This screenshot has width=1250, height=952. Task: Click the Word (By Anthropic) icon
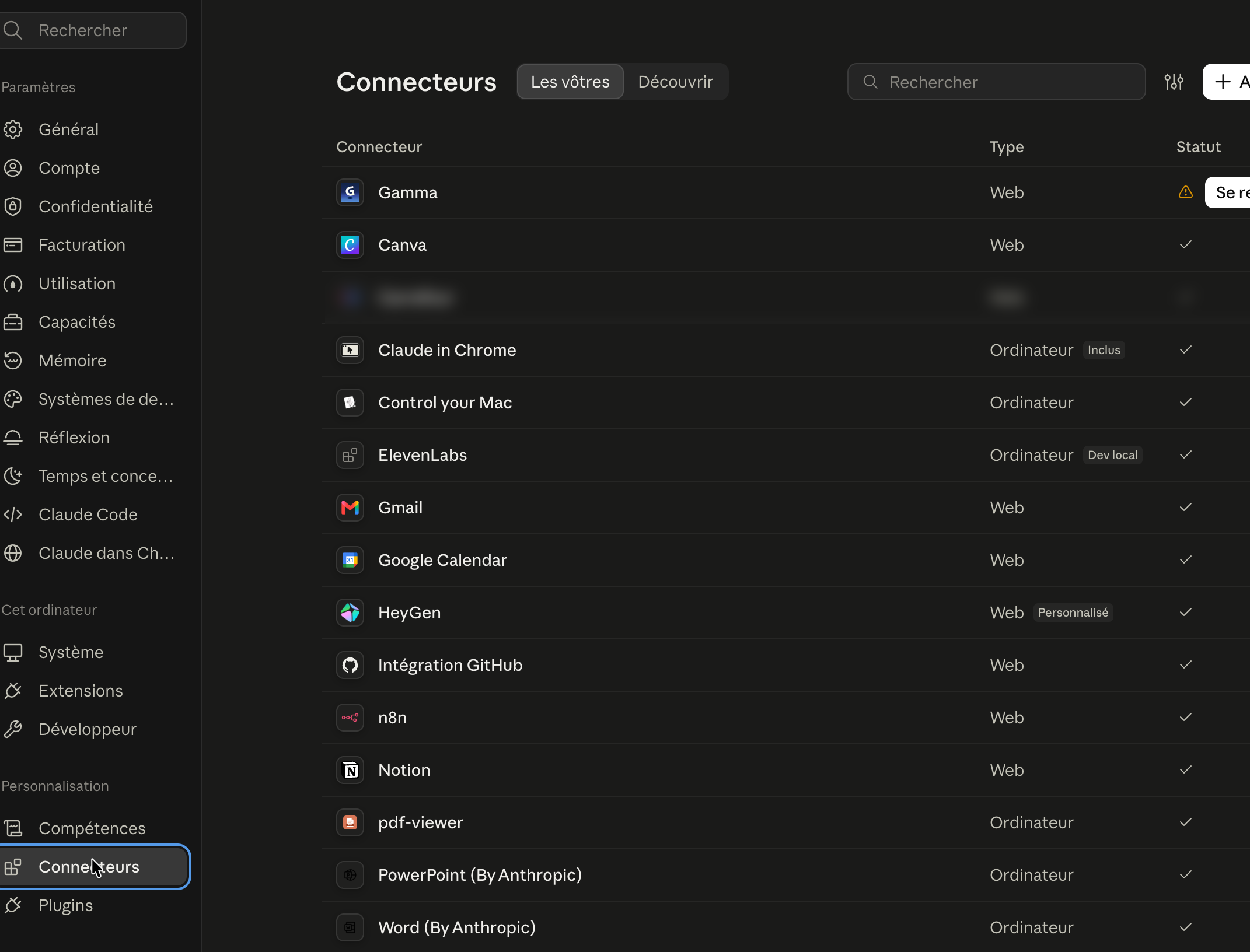click(350, 928)
